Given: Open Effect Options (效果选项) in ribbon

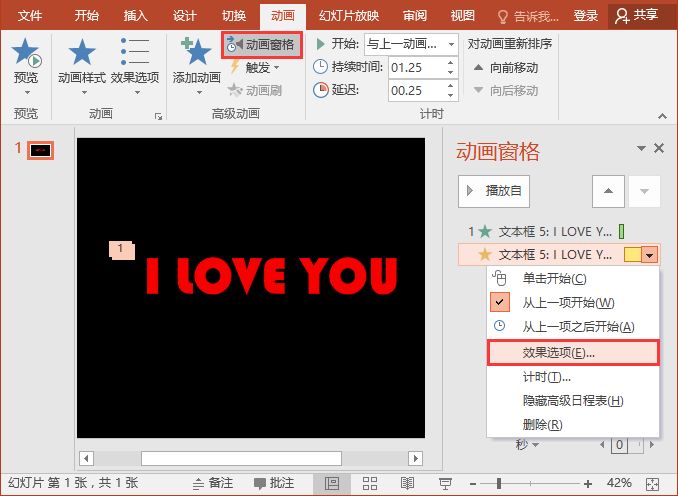Looking at the screenshot, I should 135,65.
